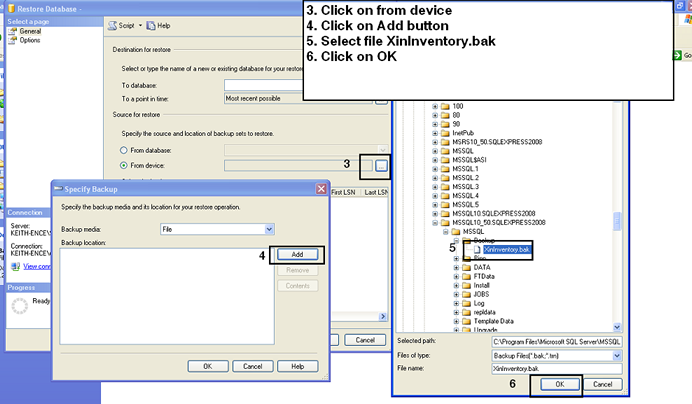Expand the MSSQL$ASI folder

[435, 160]
